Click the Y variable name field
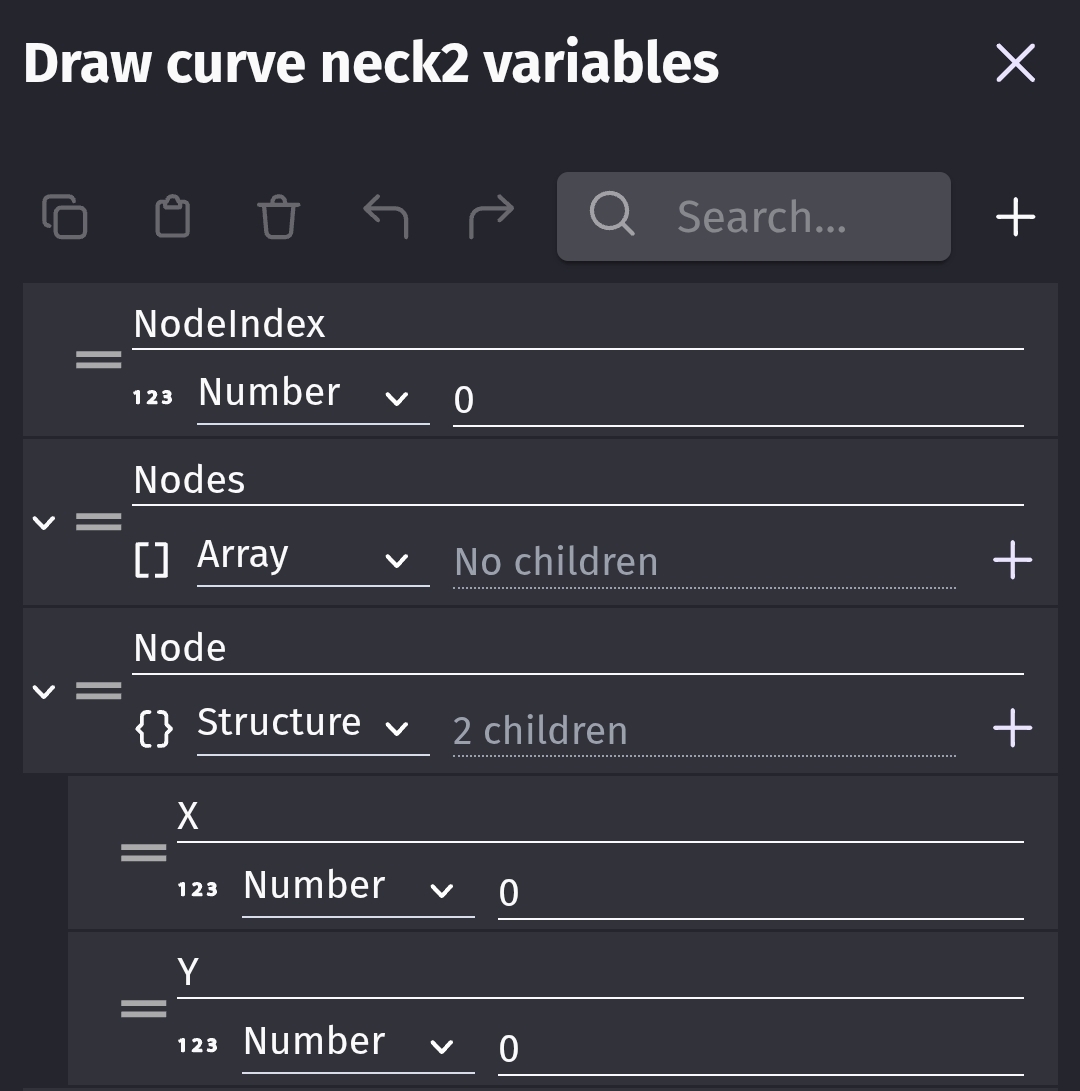This screenshot has width=1080, height=1091. pos(600,972)
